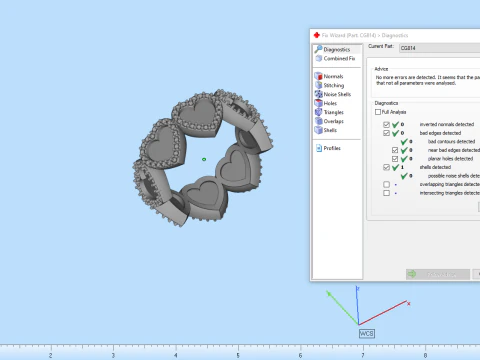Click the 'shells detected' label
This screenshot has width=480, height=360.
[x=435, y=167]
